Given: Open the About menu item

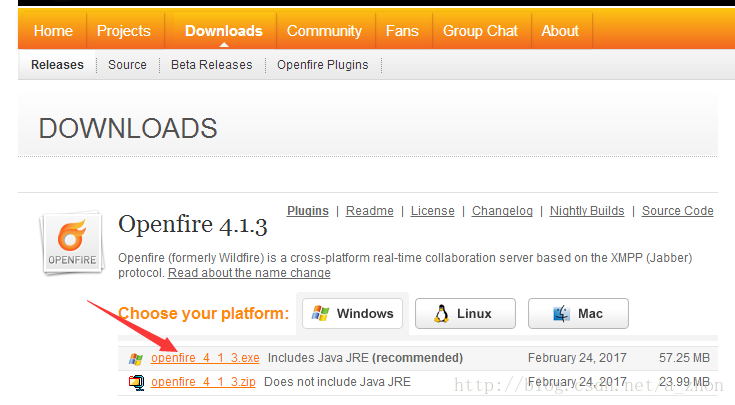Looking at the screenshot, I should point(560,31).
